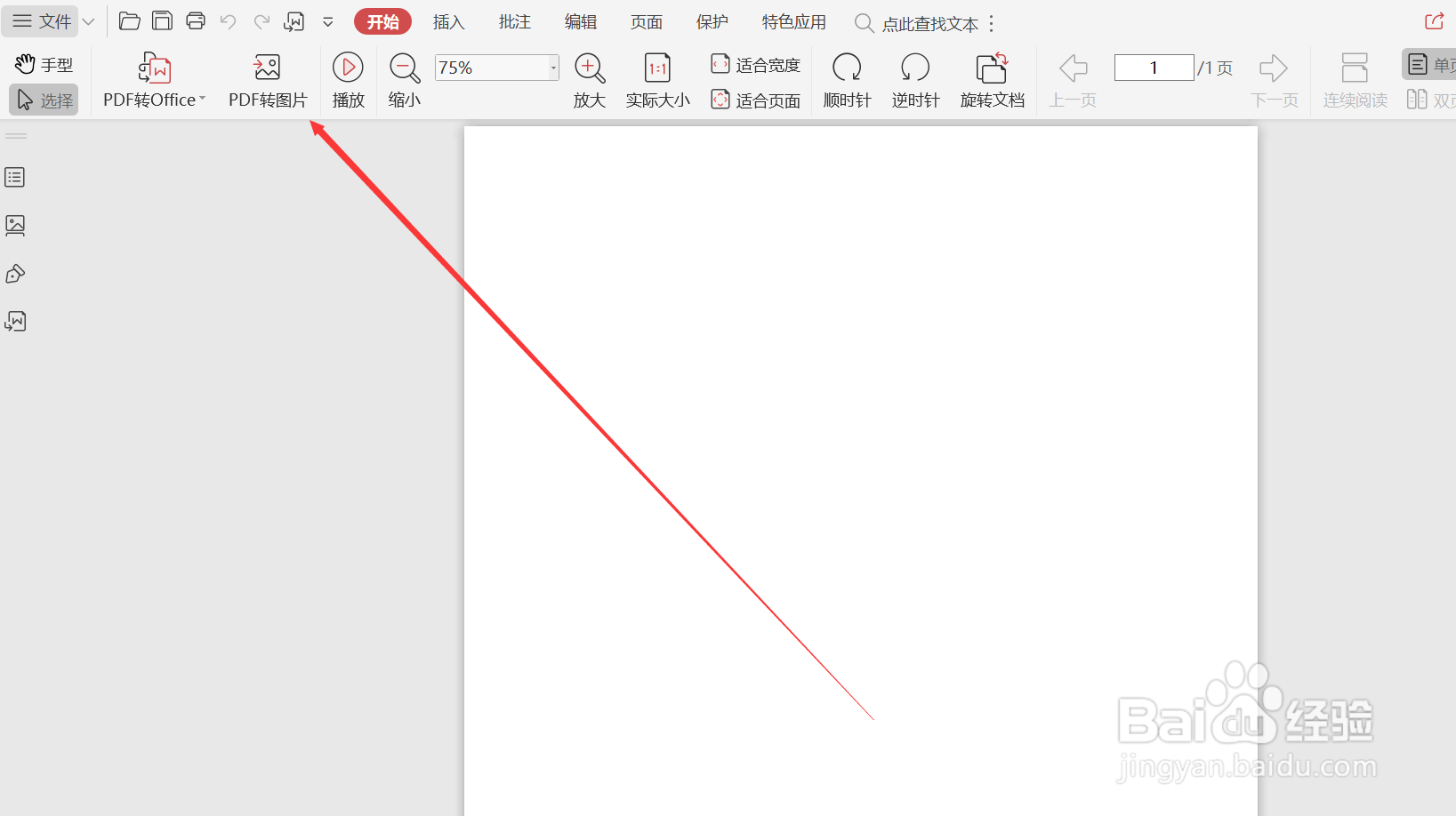
Task: Select the 手型 hand tool
Action: 44,64
